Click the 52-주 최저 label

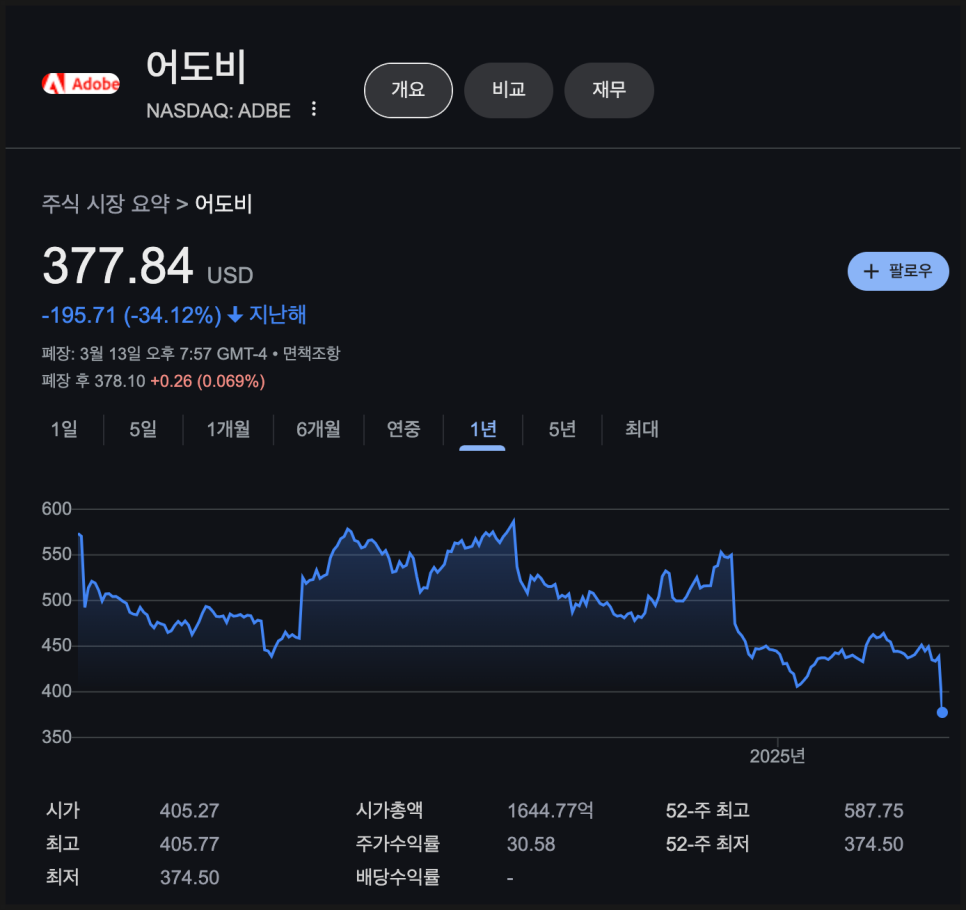pos(707,844)
